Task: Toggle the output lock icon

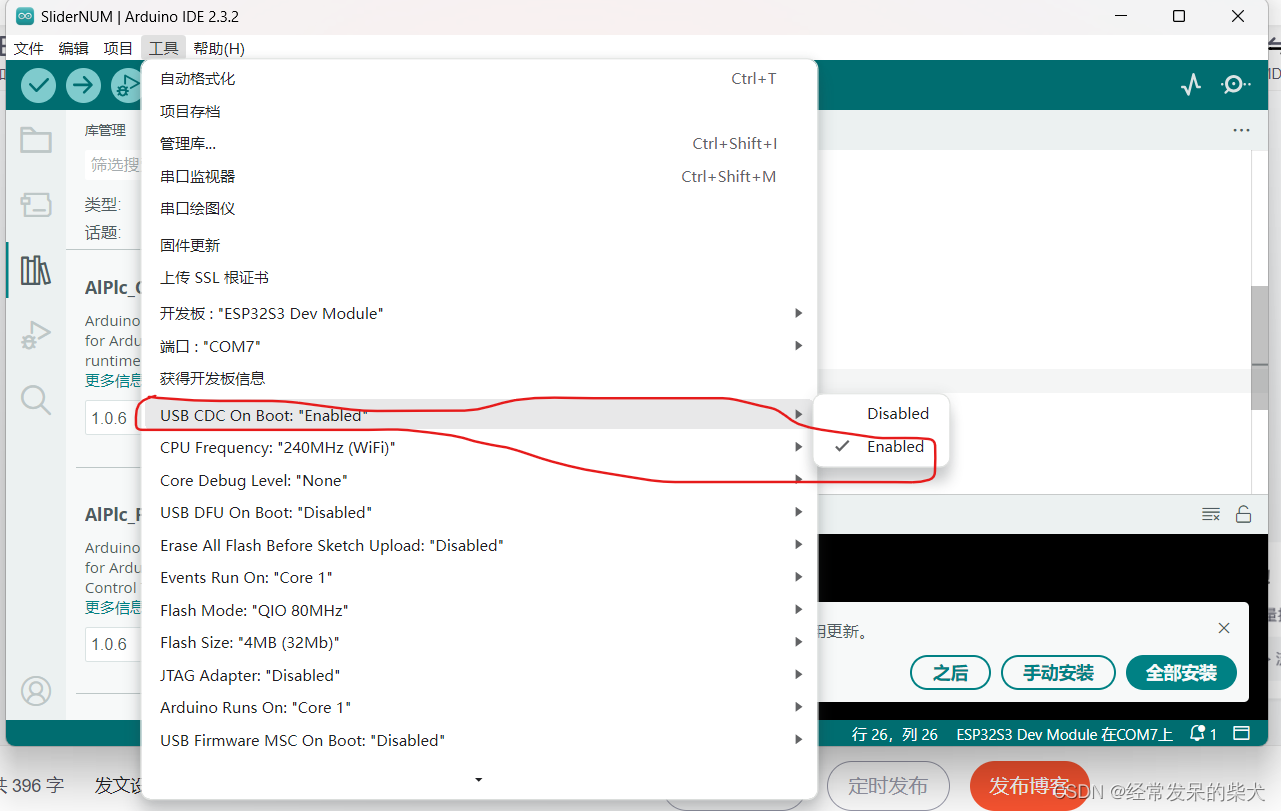Action: pos(1243,514)
